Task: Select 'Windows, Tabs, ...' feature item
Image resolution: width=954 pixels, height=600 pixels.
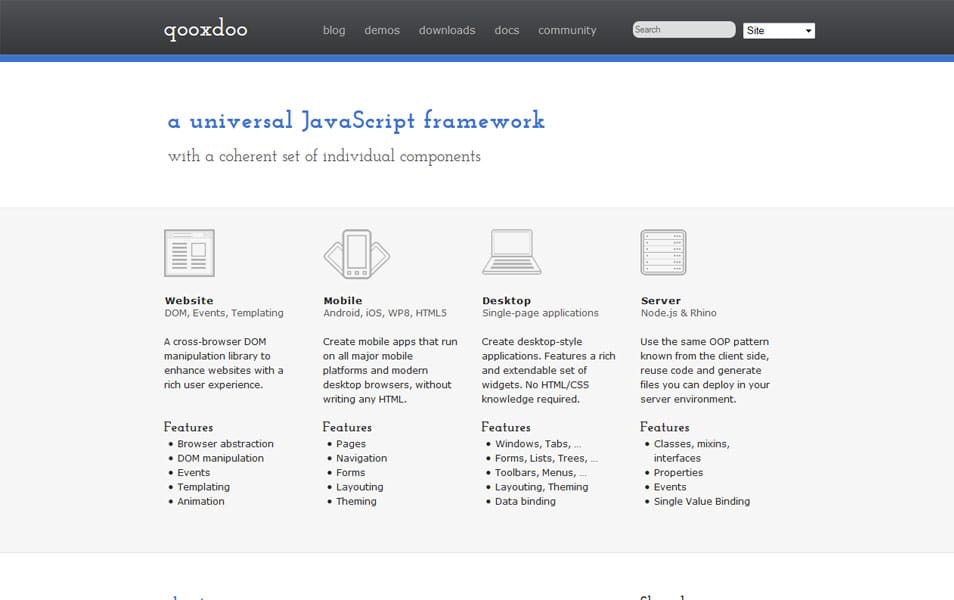Action: pos(538,444)
